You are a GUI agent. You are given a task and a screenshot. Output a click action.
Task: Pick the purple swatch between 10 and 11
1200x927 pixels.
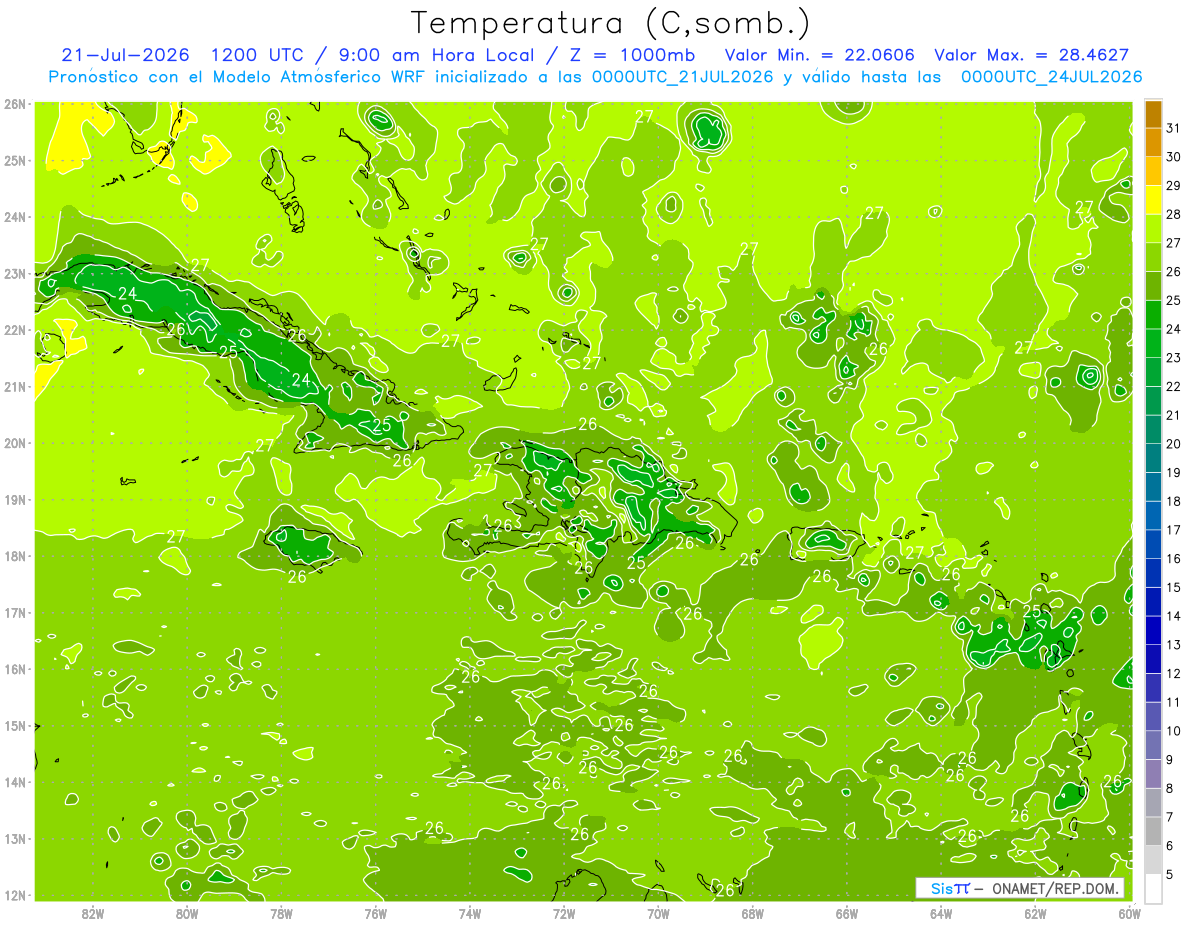point(1153,716)
